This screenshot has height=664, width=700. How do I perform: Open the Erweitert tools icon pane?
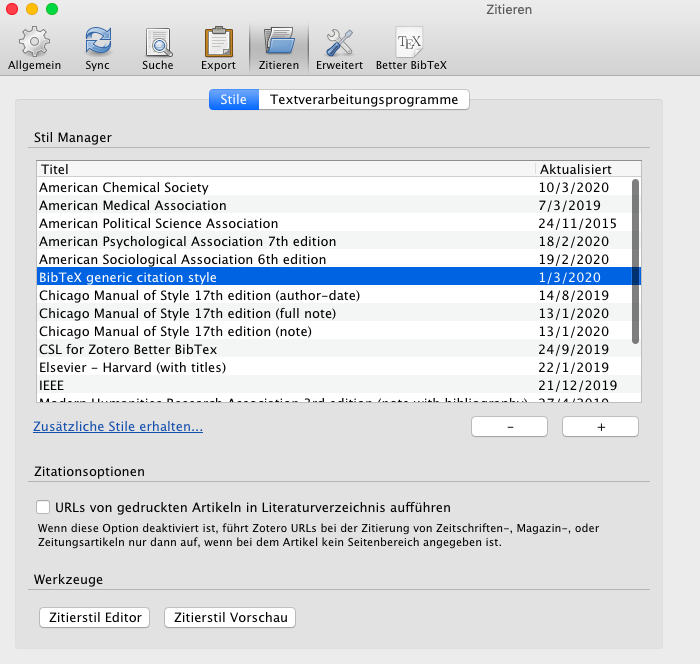[339, 42]
